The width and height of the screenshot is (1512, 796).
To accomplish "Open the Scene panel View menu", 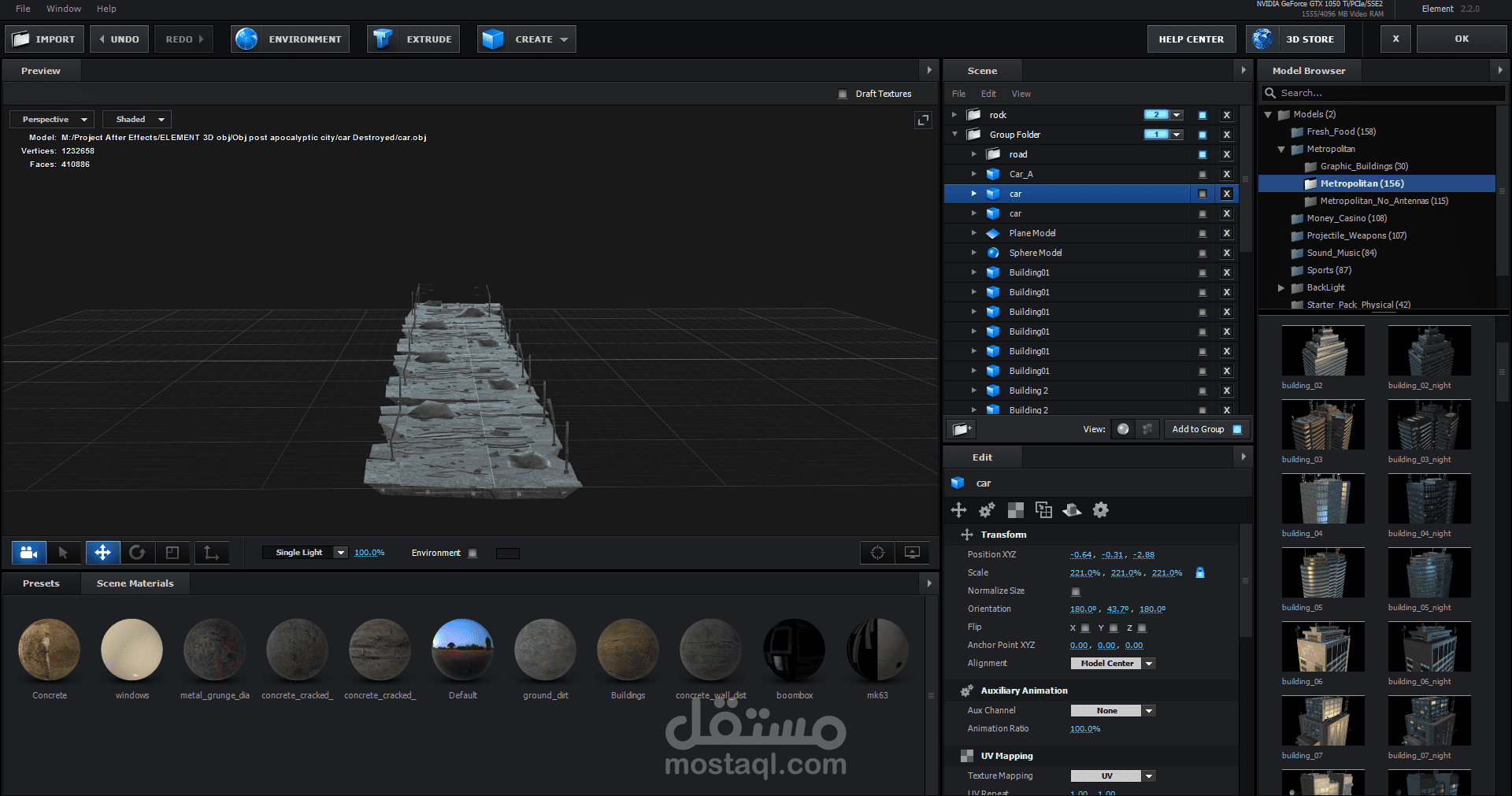I will pos(1021,94).
